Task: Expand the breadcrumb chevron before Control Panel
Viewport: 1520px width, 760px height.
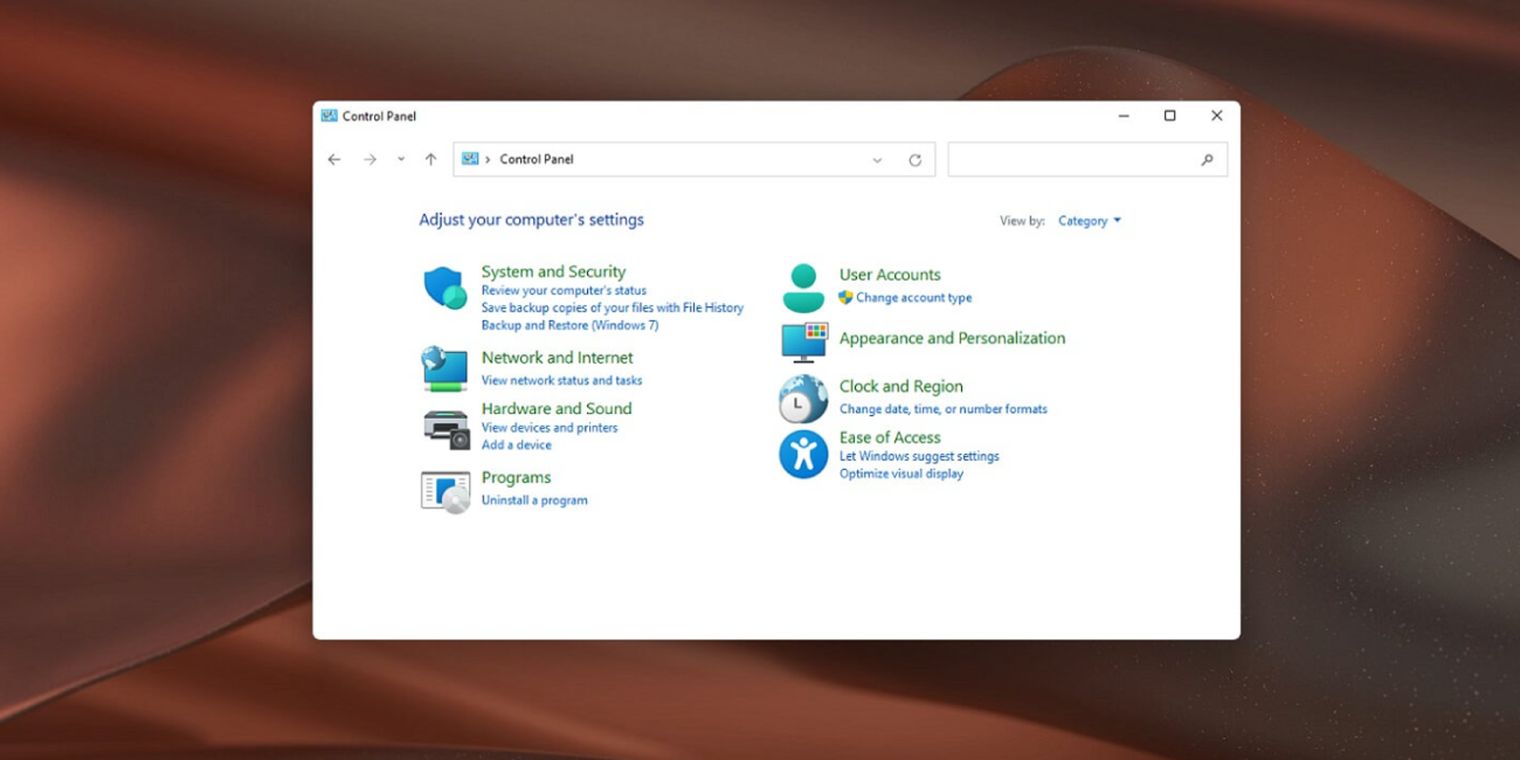Action: click(488, 159)
